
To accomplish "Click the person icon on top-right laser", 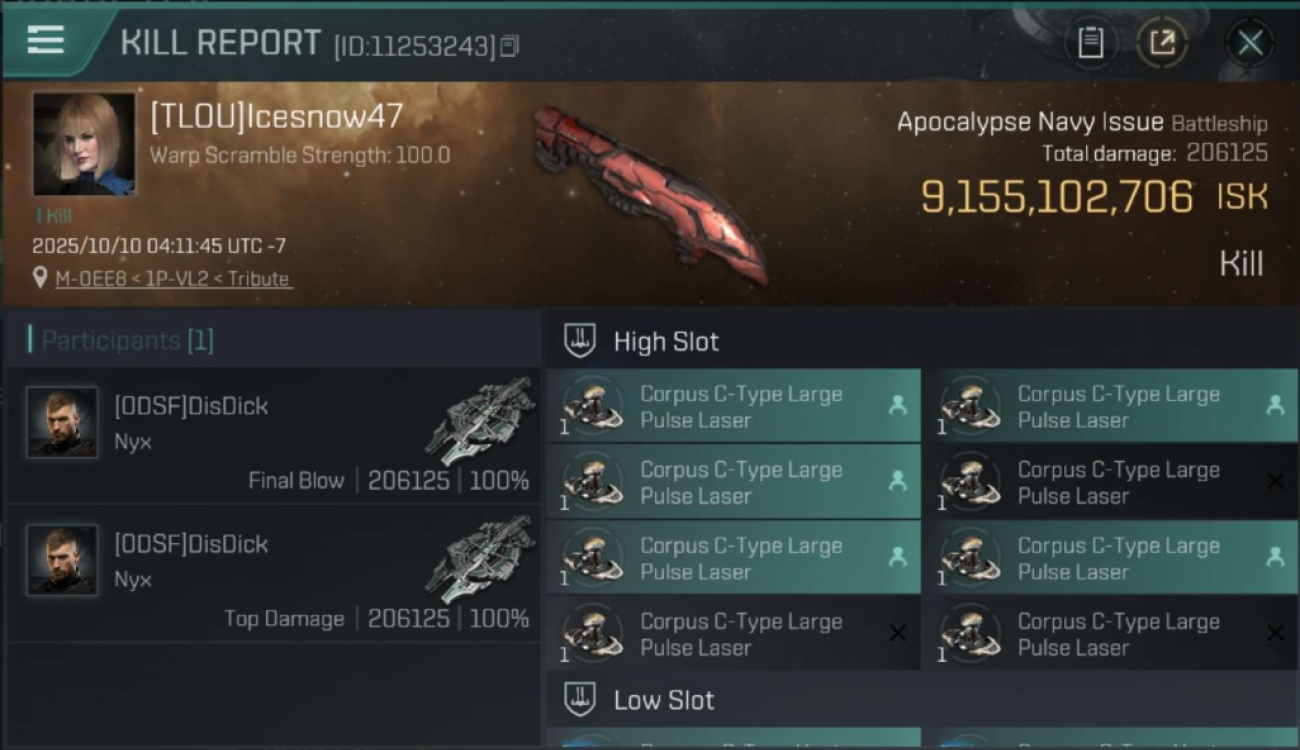I will tap(1275, 405).
